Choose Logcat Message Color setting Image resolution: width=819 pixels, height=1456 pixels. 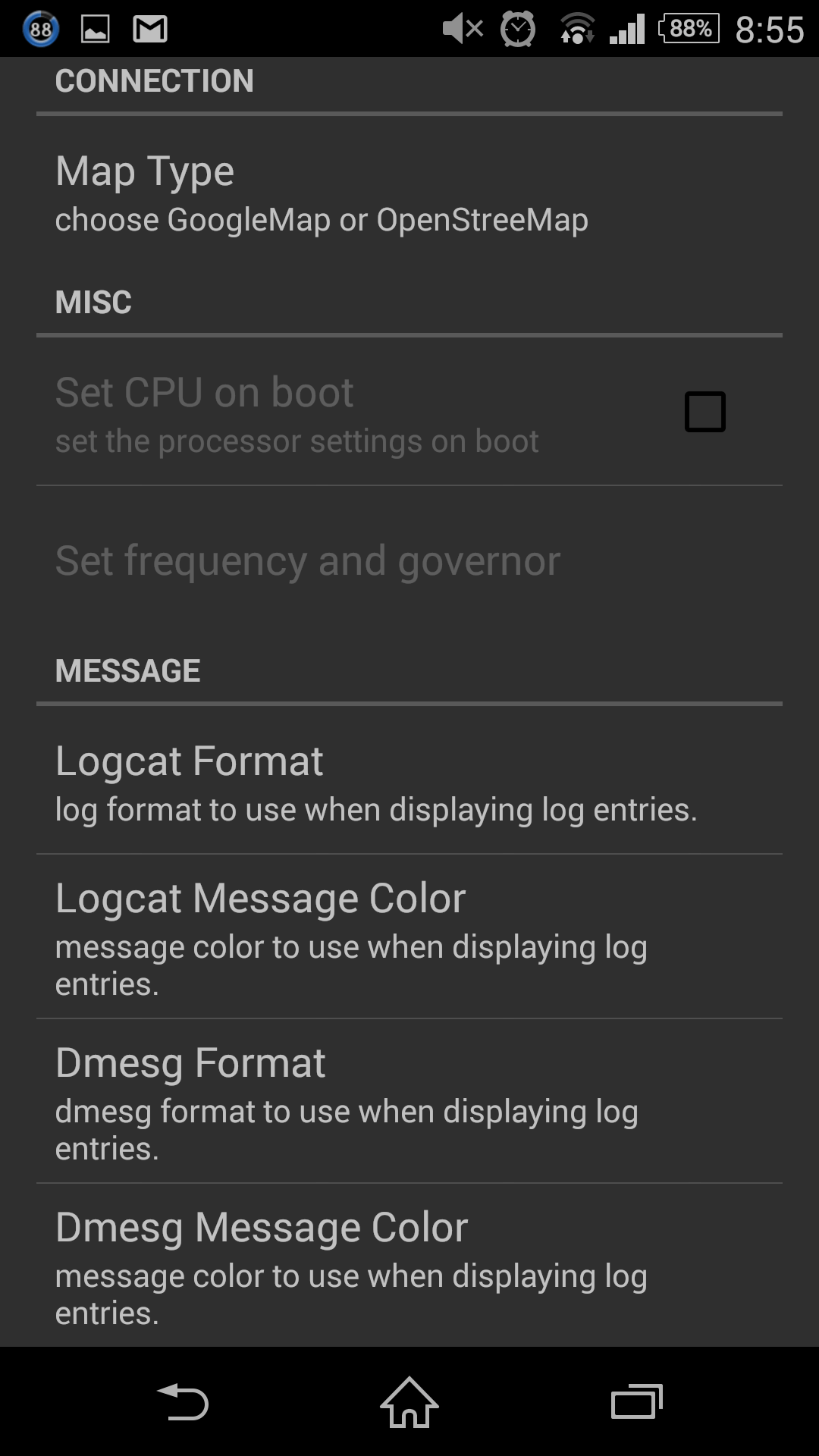pos(409,937)
